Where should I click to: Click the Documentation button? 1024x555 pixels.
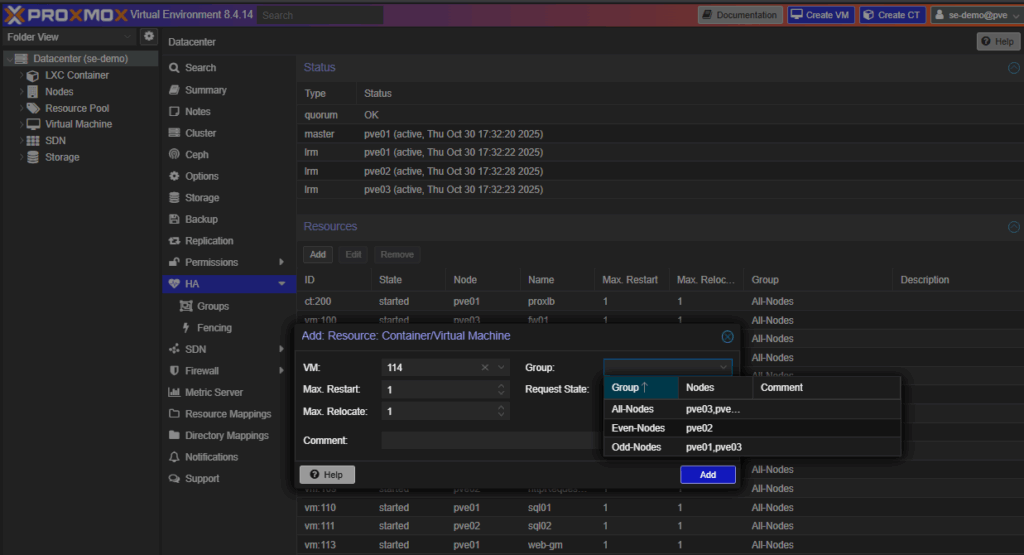click(740, 14)
